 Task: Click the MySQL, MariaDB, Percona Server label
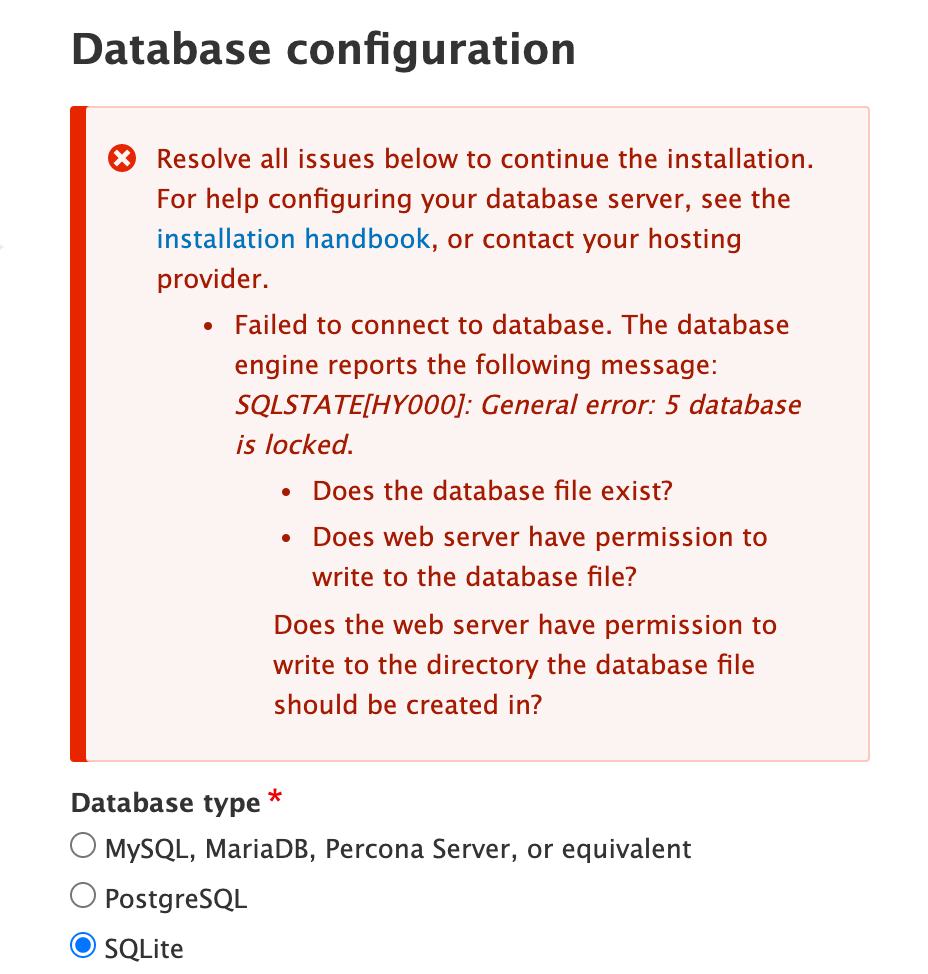pos(398,849)
